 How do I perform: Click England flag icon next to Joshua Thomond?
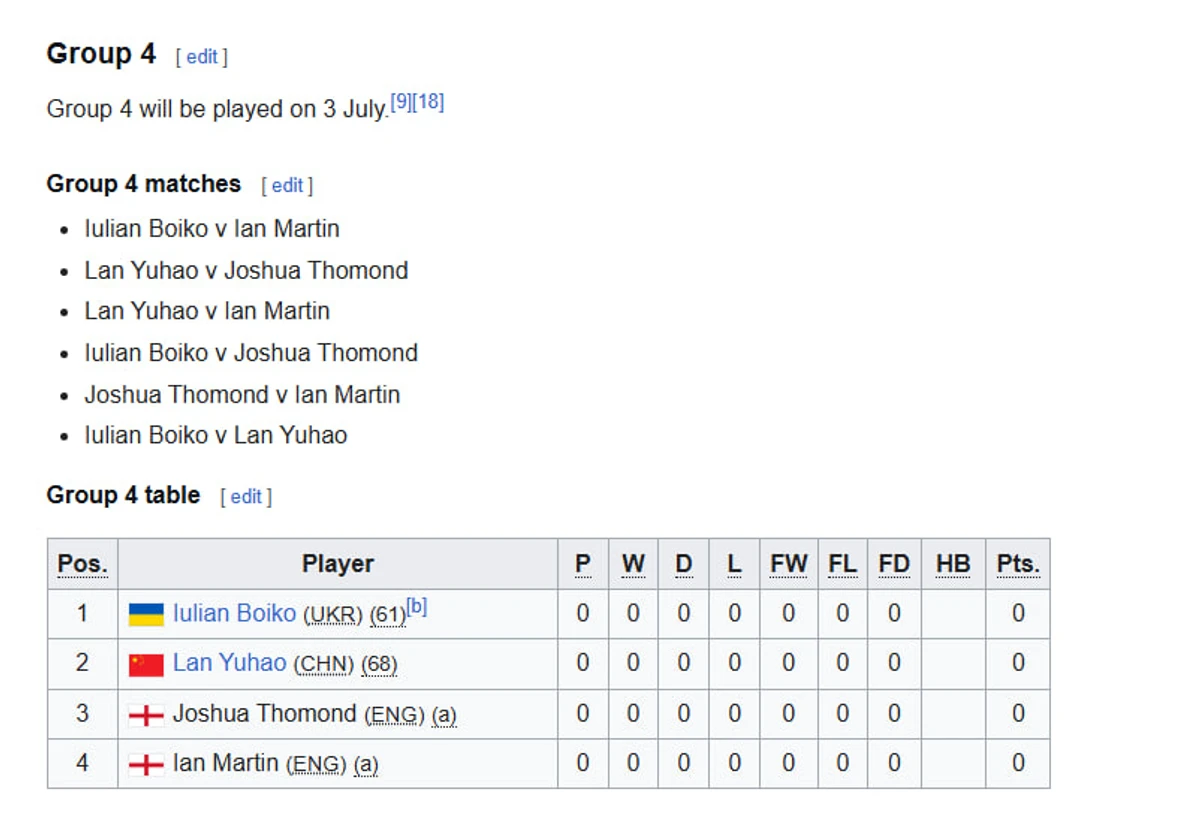coord(146,715)
